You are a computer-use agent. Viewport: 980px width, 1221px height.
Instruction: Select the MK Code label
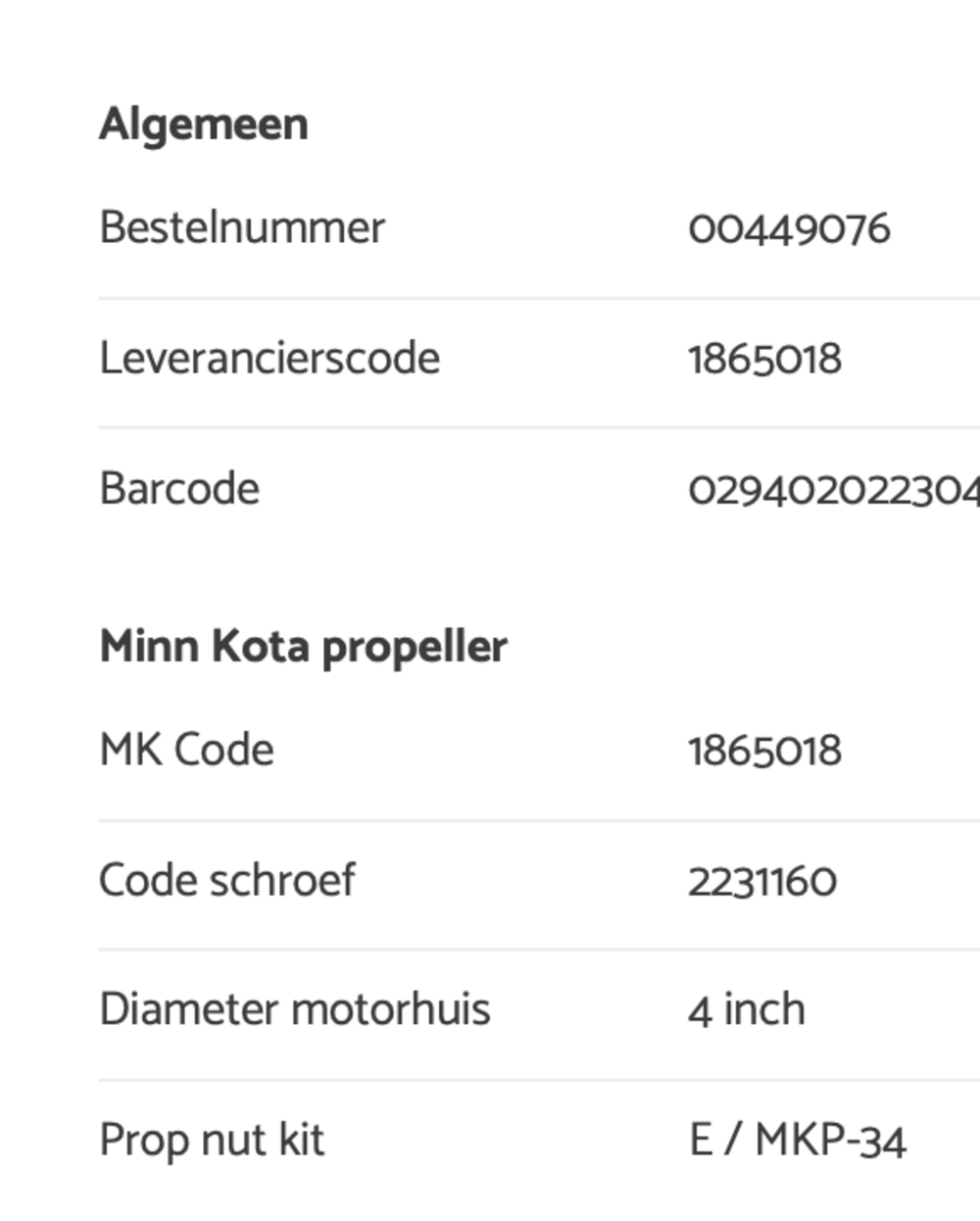(x=187, y=750)
